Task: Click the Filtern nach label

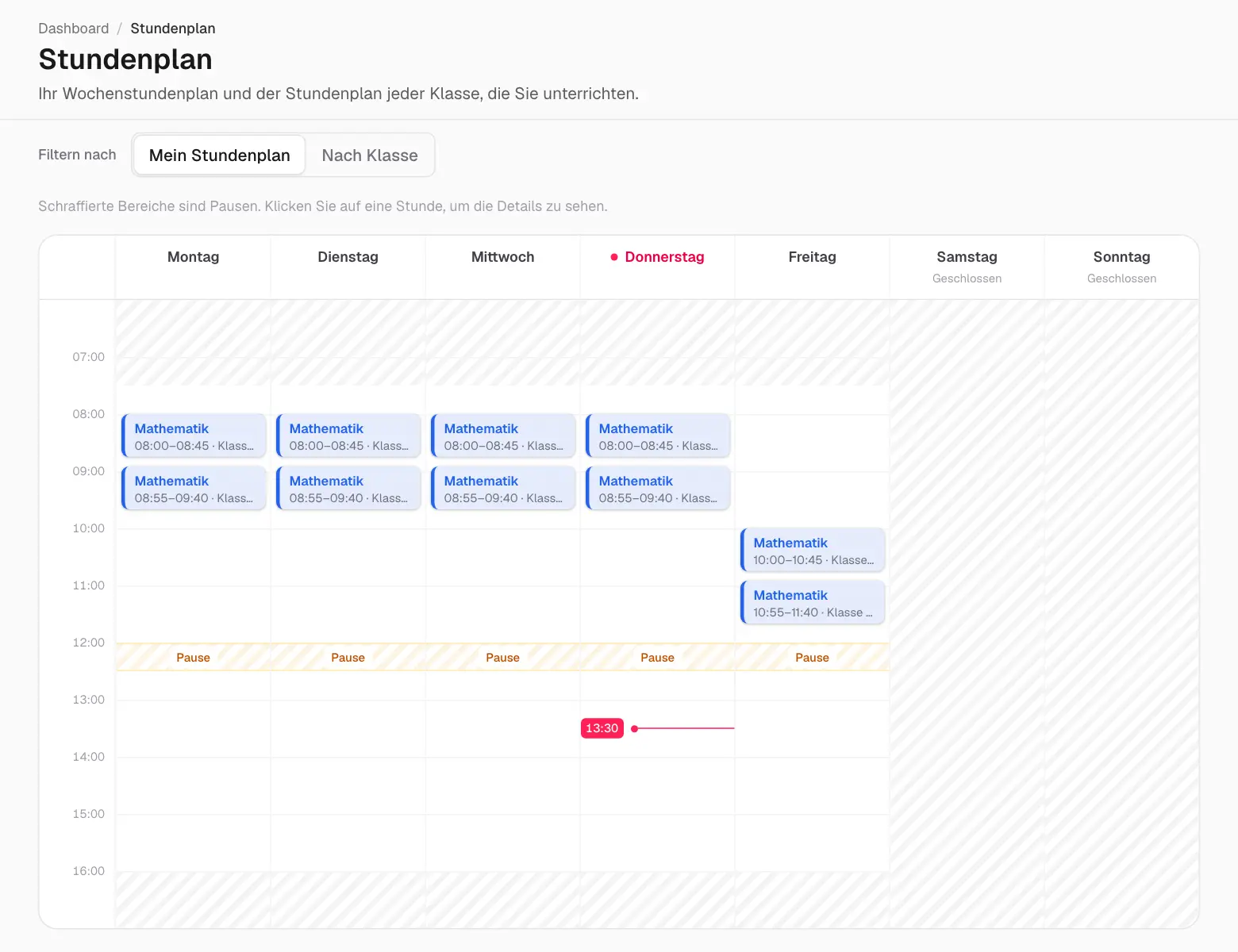Action: [77, 155]
